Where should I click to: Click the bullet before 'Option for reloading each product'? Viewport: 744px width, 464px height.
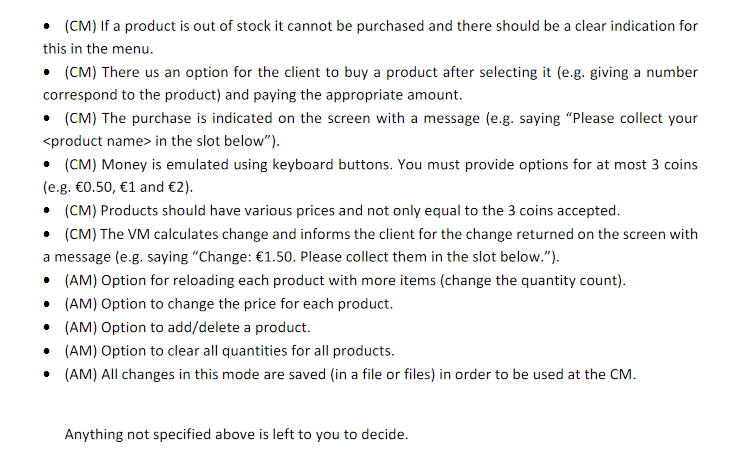click(46, 281)
